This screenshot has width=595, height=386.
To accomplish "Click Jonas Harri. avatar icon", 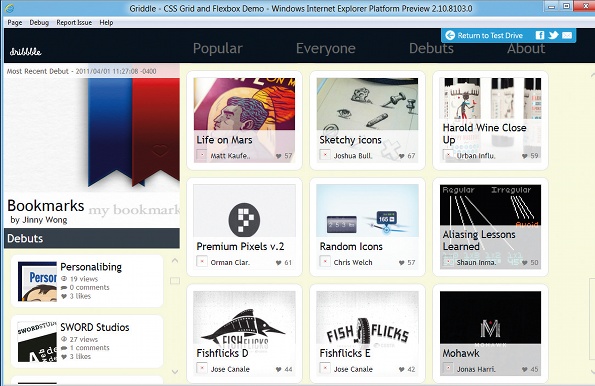I will click(x=448, y=368).
